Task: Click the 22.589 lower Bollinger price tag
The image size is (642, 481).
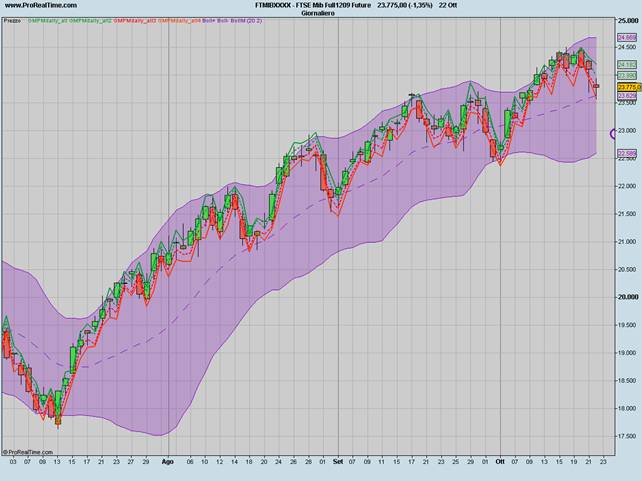Action: (x=627, y=154)
